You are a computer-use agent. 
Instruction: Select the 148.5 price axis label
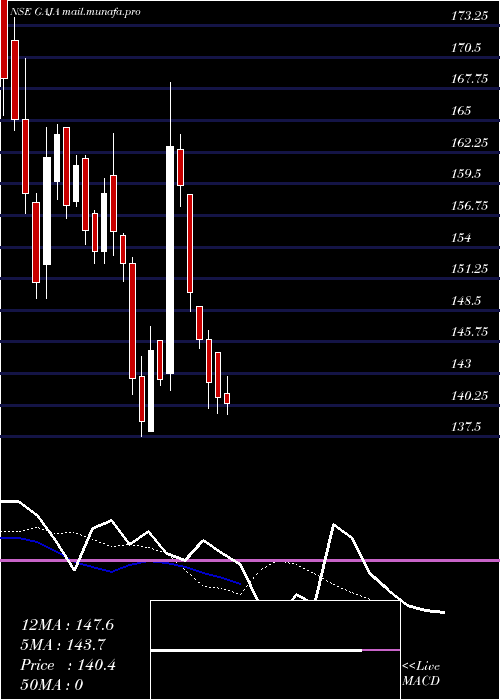coord(466,300)
